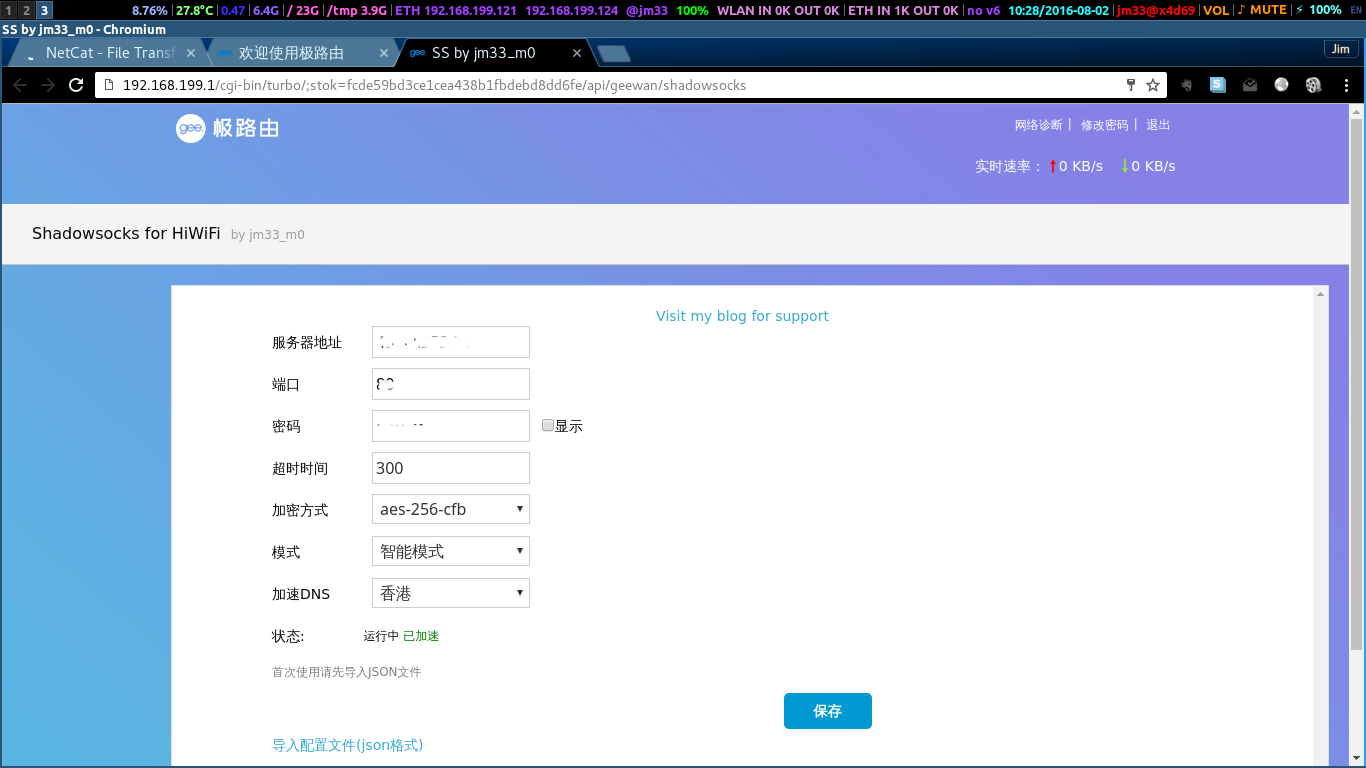Click the 退出 logout link
1366x768 pixels.
1158,125
